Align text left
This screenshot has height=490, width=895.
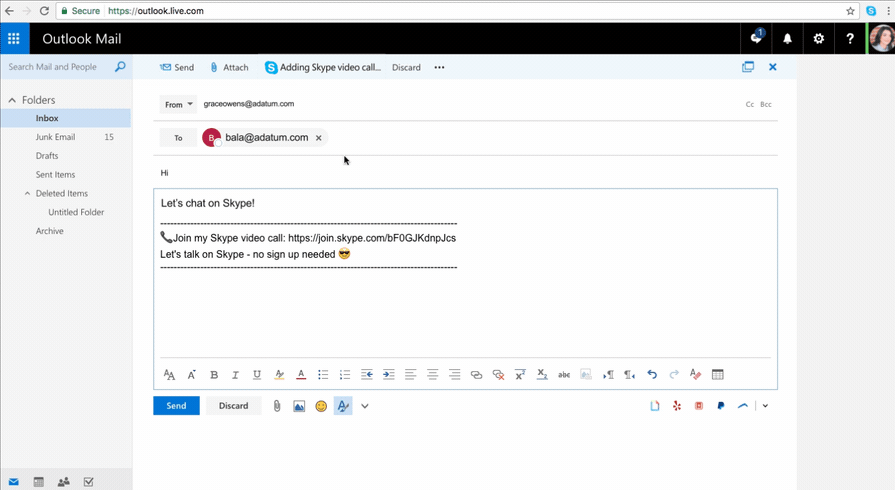coord(410,375)
